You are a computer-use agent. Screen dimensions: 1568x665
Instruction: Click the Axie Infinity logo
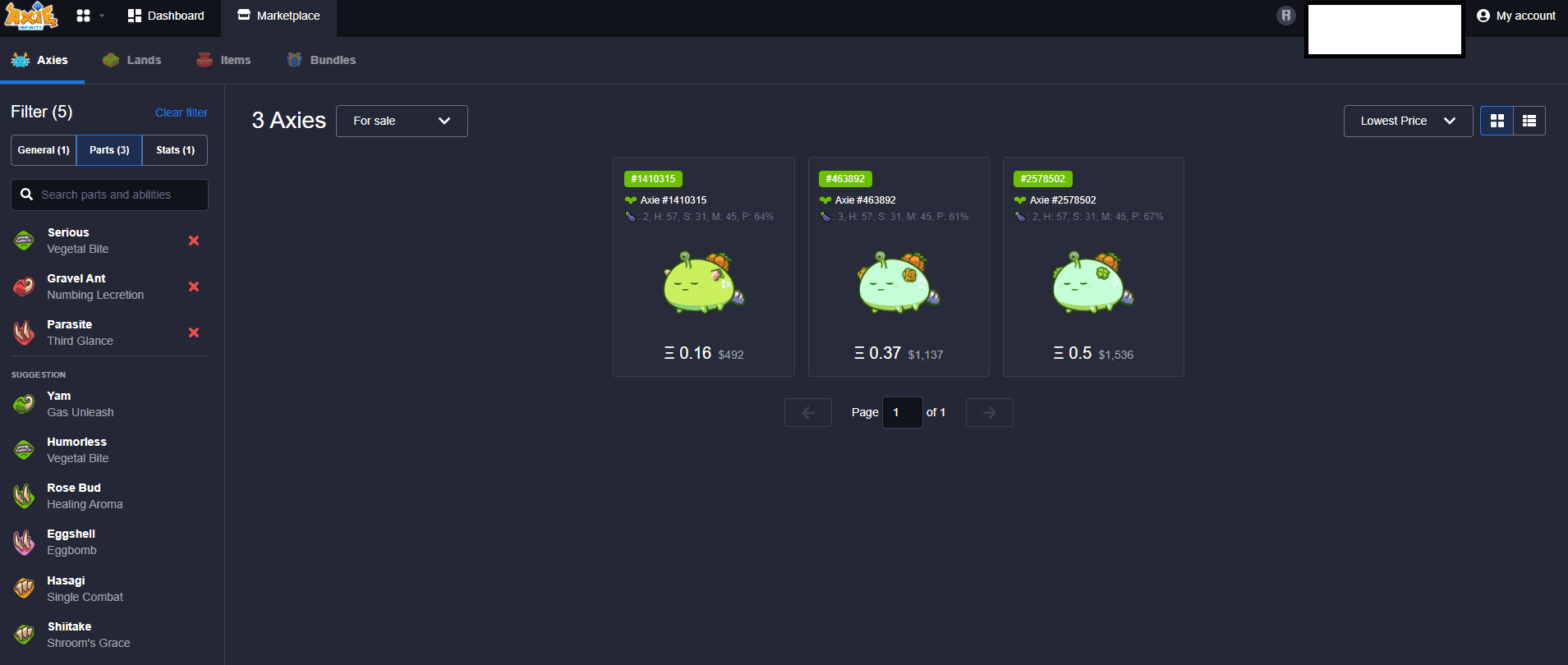click(x=31, y=16)
